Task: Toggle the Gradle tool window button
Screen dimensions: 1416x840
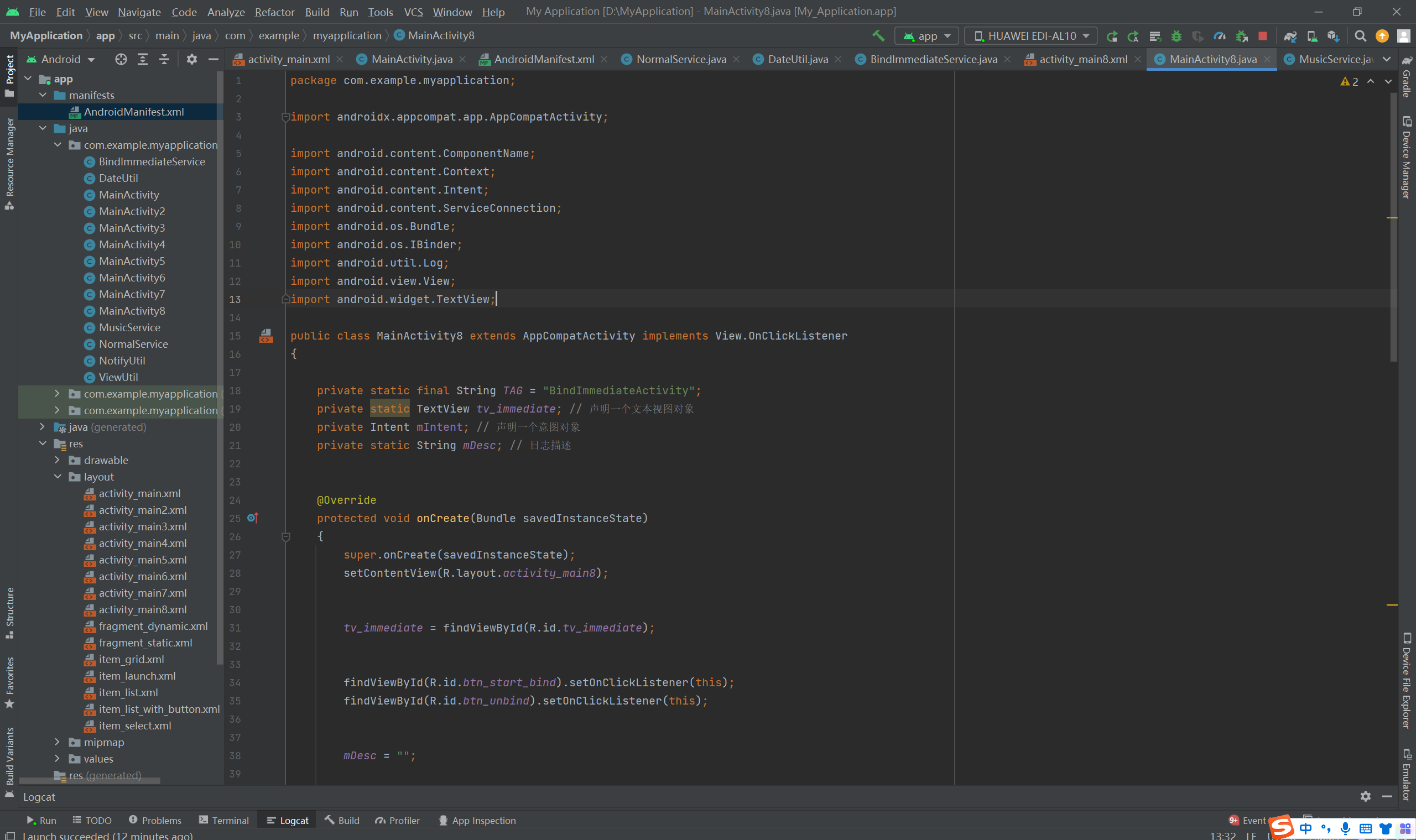Action: [x=1407, y=77]
